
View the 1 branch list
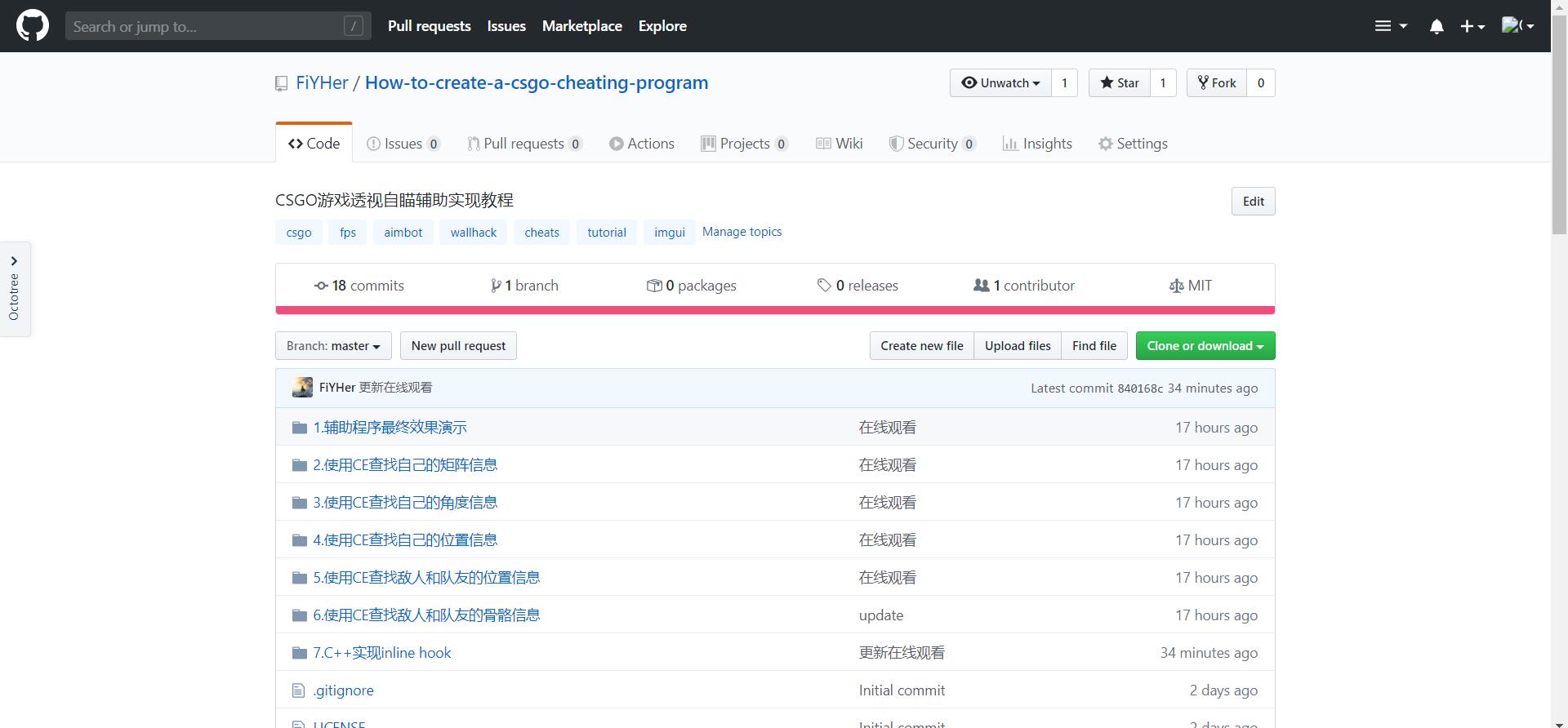pyautogui.click(x=524, y=286)
